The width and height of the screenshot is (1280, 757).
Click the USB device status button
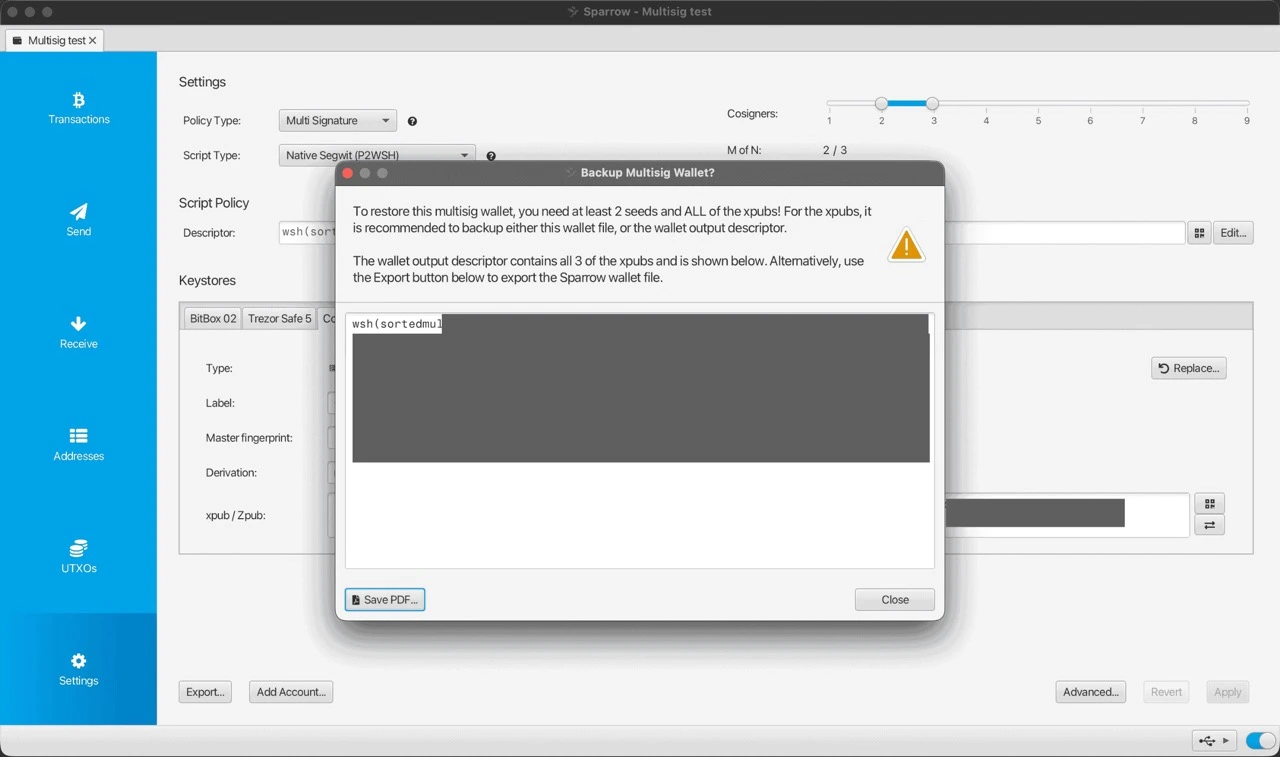[x=1215, y=741]
